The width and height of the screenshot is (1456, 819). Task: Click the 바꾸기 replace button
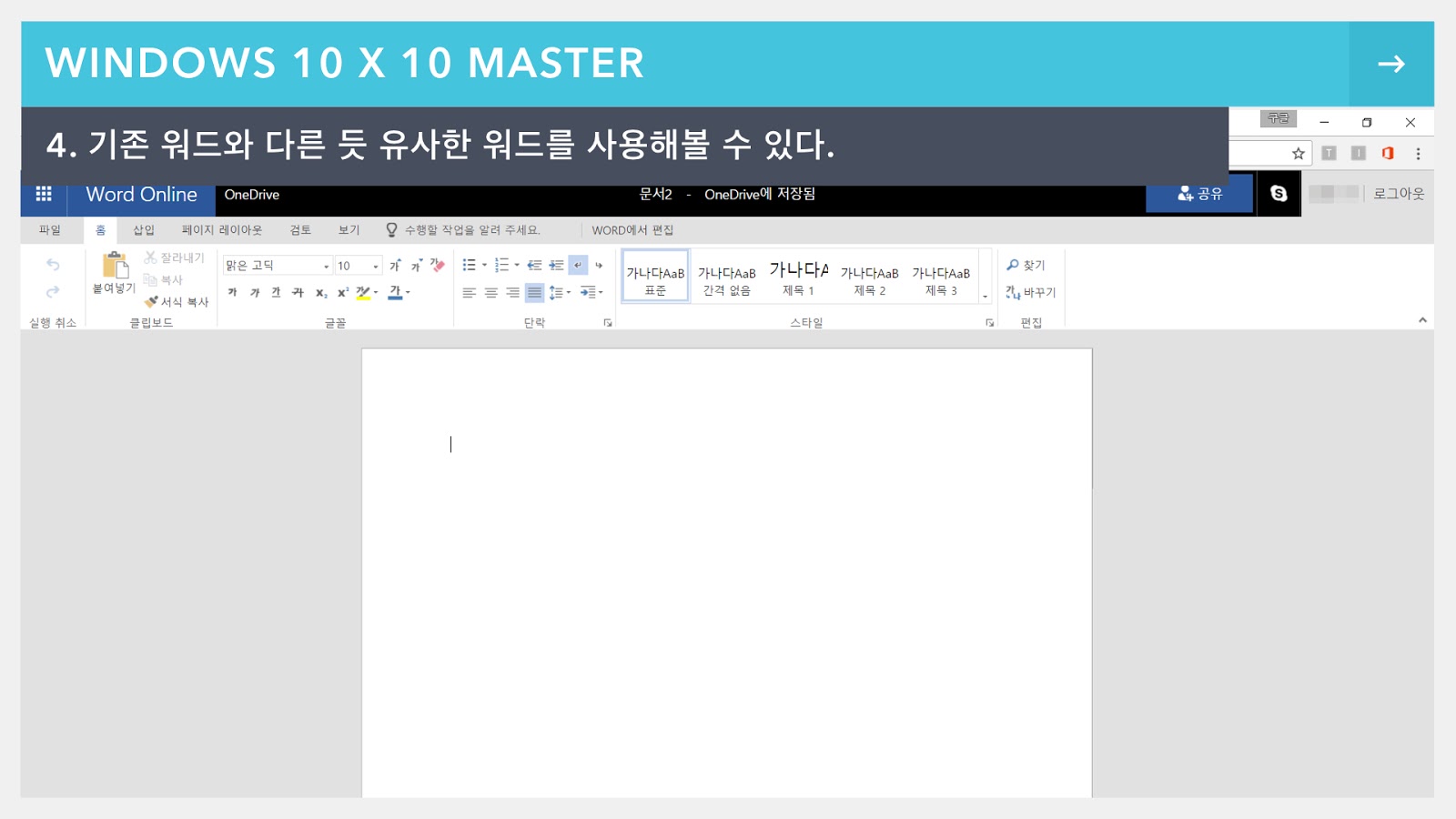click(1031, 292)
